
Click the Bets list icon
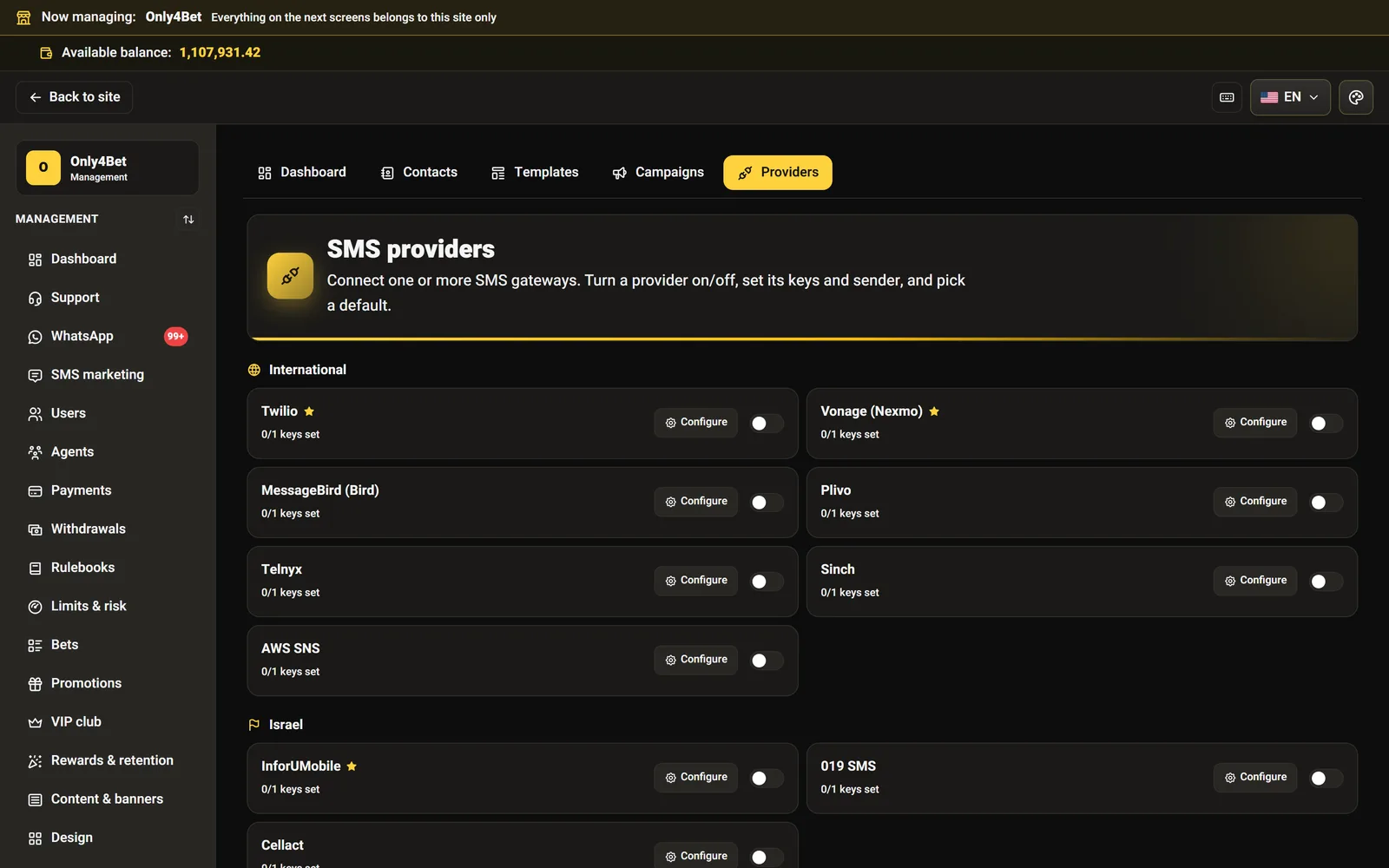pos(35,646)
